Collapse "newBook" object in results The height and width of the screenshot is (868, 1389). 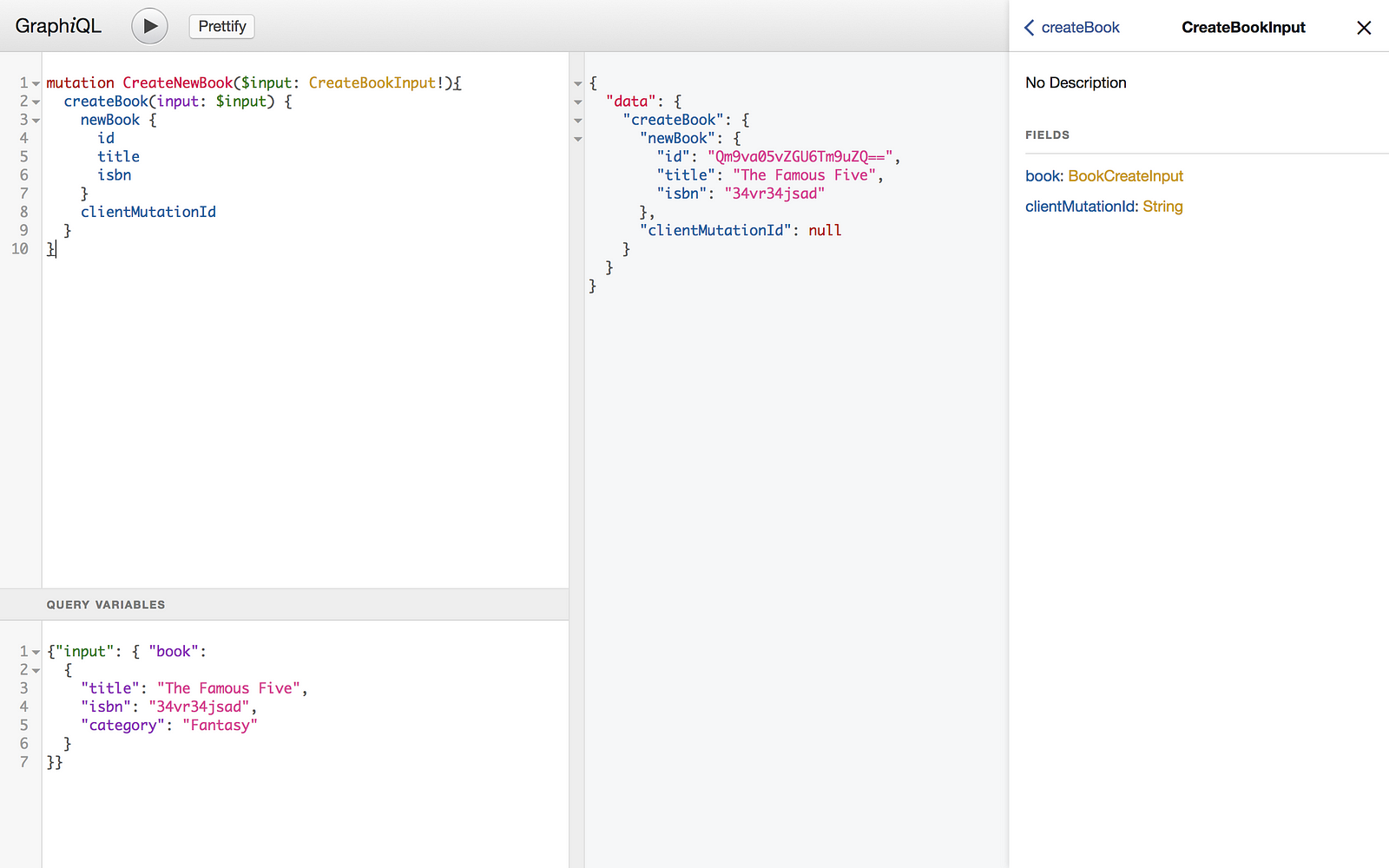click(578, 138)
